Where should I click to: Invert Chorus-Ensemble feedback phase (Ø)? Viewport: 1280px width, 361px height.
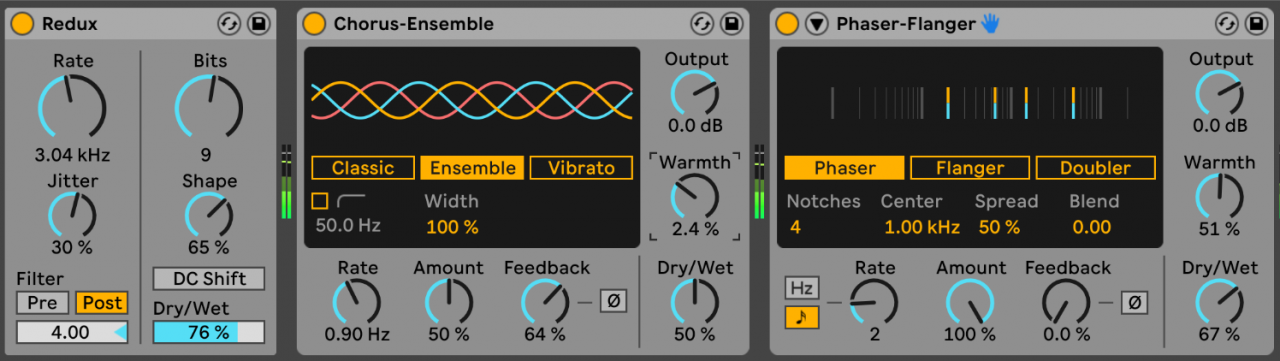click(613, 300)
